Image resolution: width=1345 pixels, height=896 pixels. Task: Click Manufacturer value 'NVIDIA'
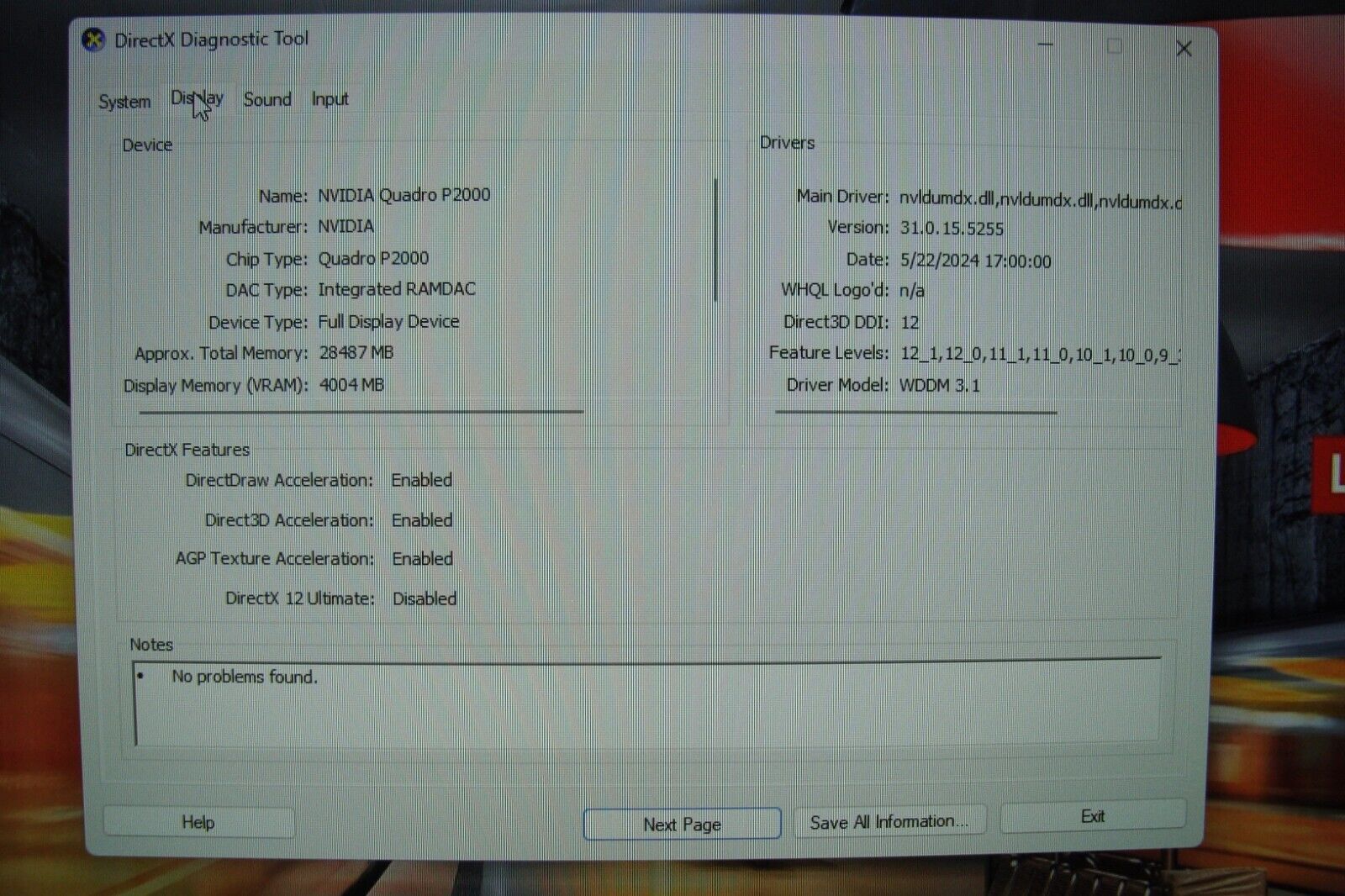tap(345, 226)
